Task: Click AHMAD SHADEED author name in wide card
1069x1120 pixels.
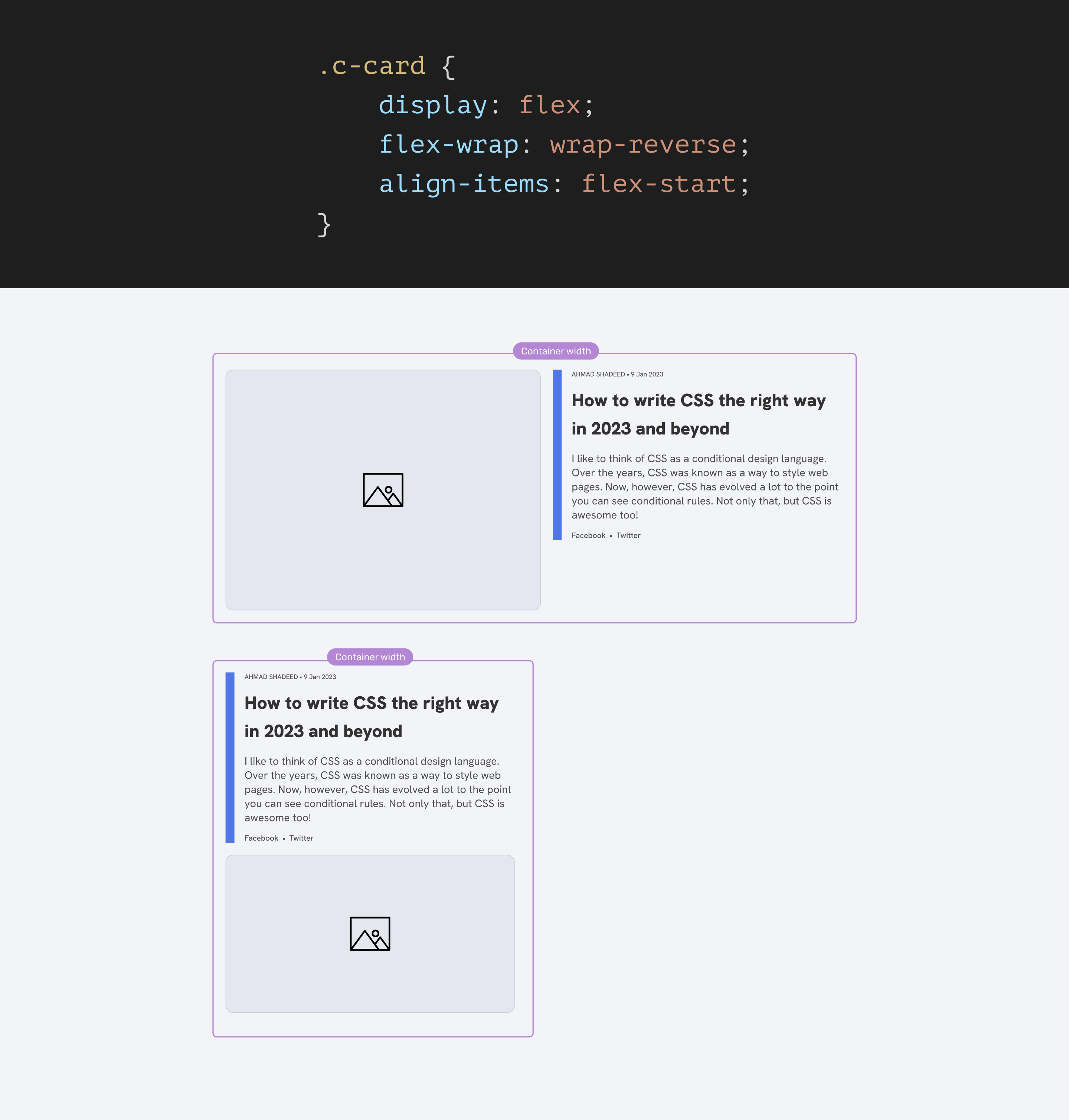Action: pyautogui.click(x=598, y=374)
